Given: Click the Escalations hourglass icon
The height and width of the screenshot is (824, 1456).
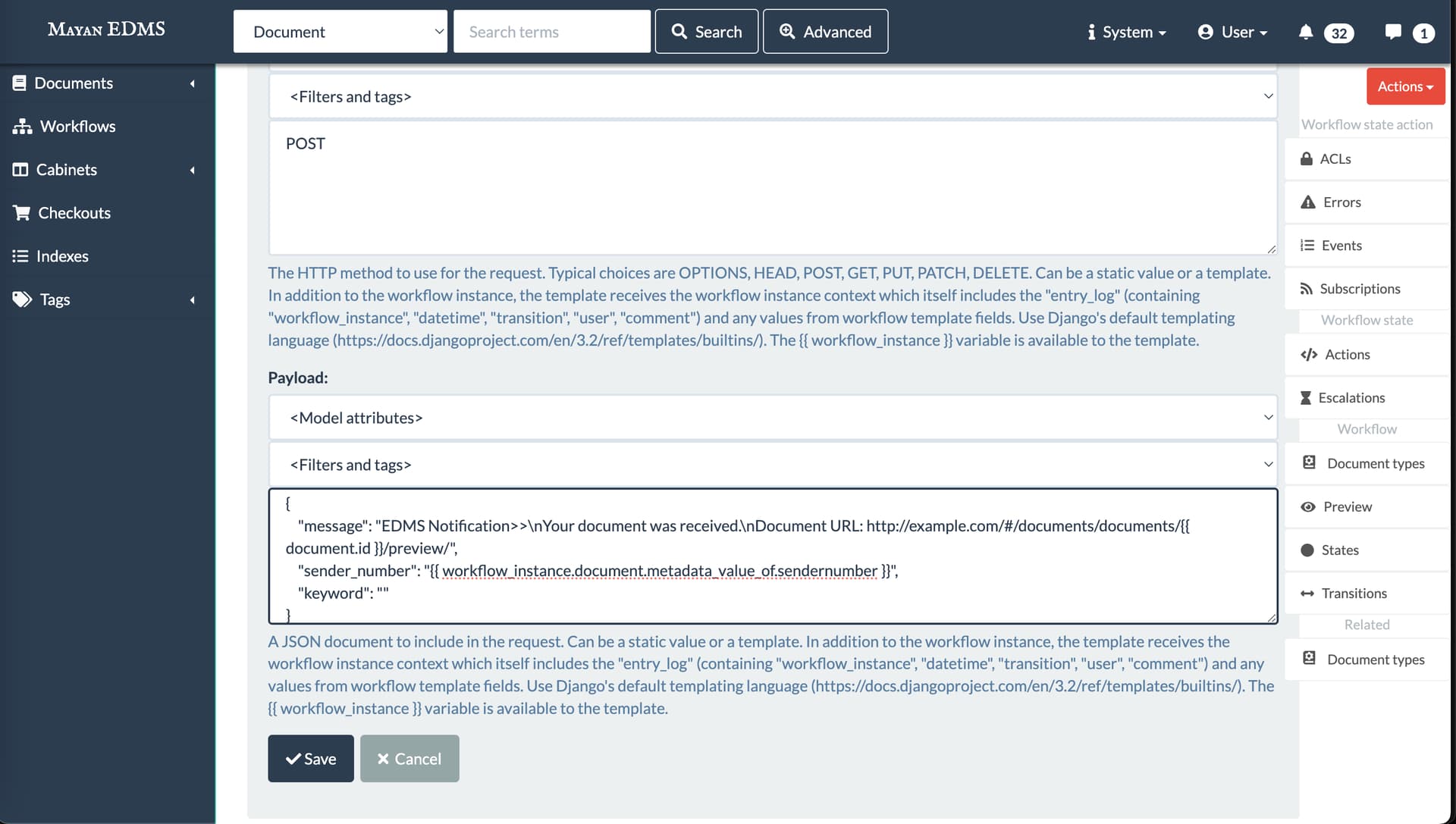Looking at the screenshot, I should [x=1306, y=398].
